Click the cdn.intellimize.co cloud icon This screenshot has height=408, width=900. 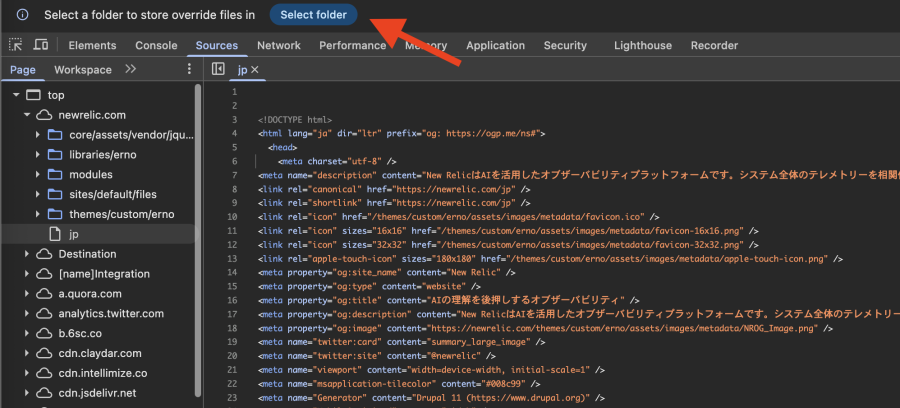[44, 374]
